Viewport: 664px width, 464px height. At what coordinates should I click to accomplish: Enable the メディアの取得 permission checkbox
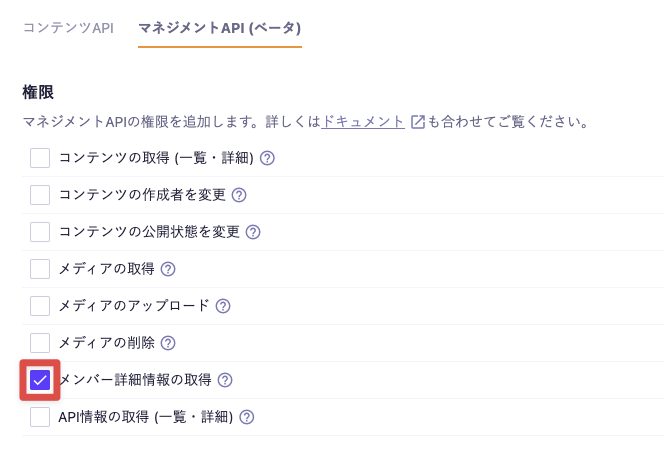[40, 269]
